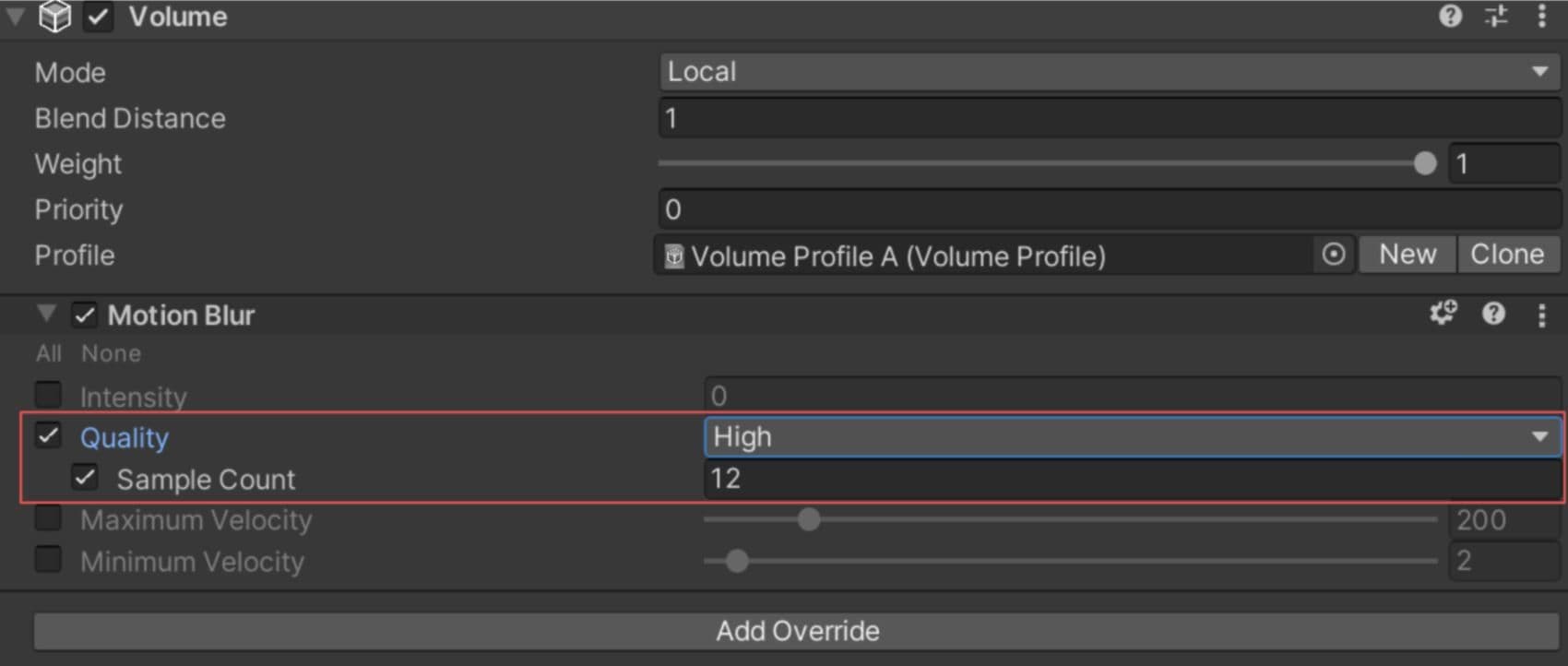Click the Profile field Volume Profile A
The width and height of the screenshot is (1568, 666).
(986, 256)
